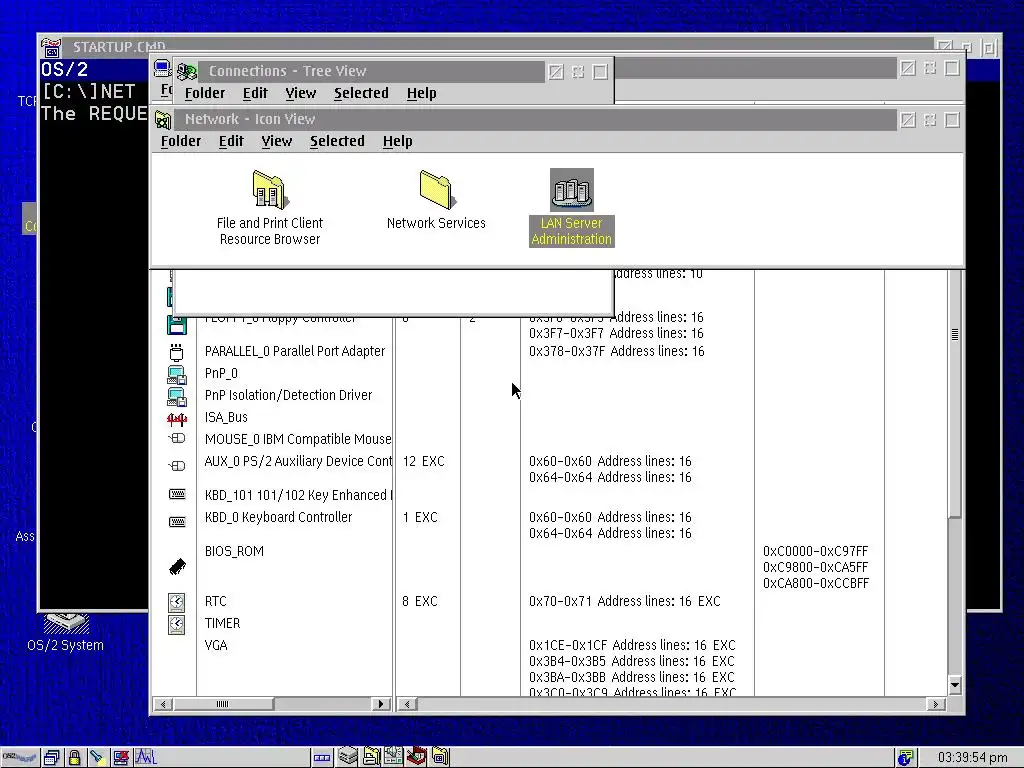Click the shutdown monitor icon on taskbar
This screenshot has width=1024, height=768.
(x=121, y=758)
